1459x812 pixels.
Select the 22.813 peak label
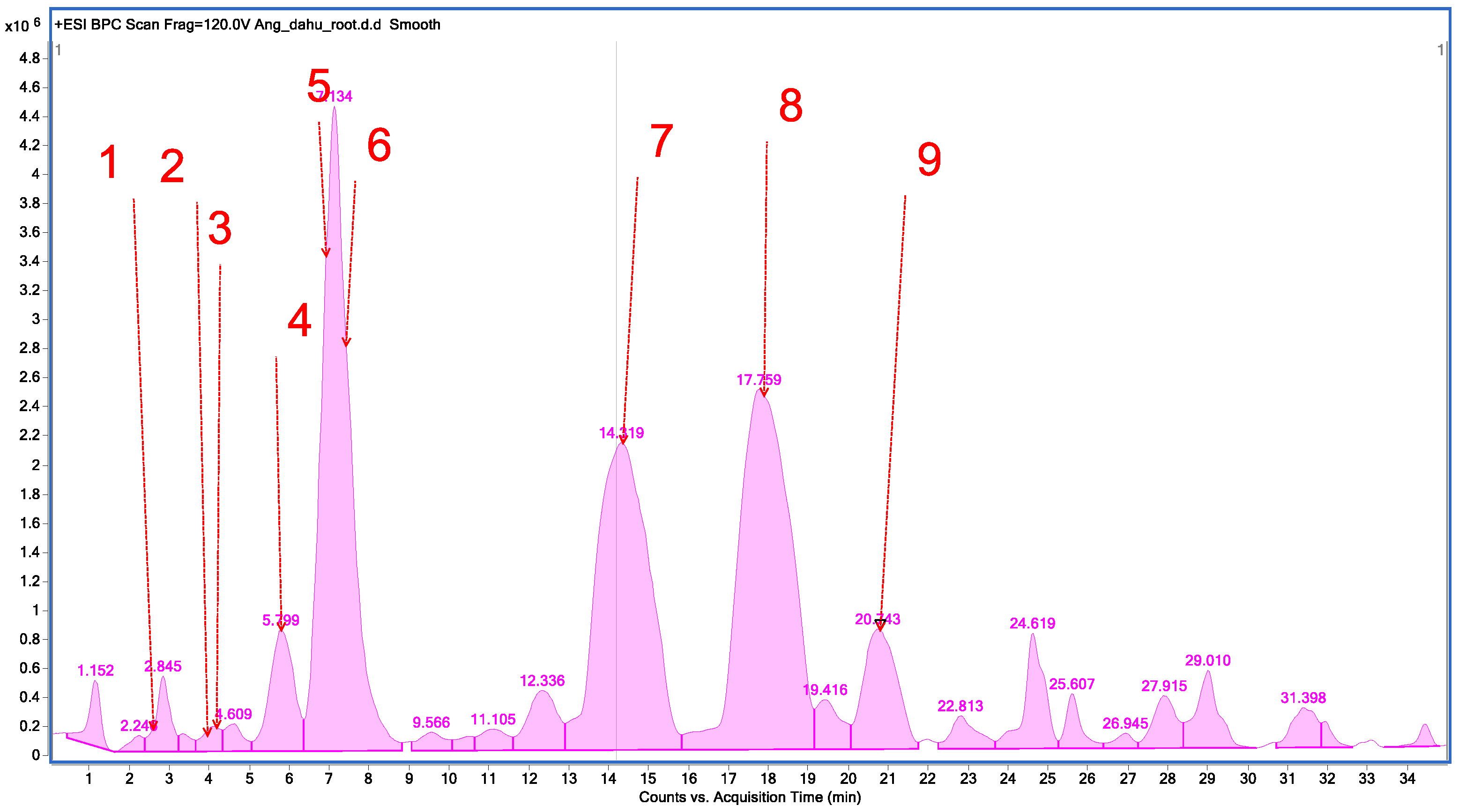960,706
